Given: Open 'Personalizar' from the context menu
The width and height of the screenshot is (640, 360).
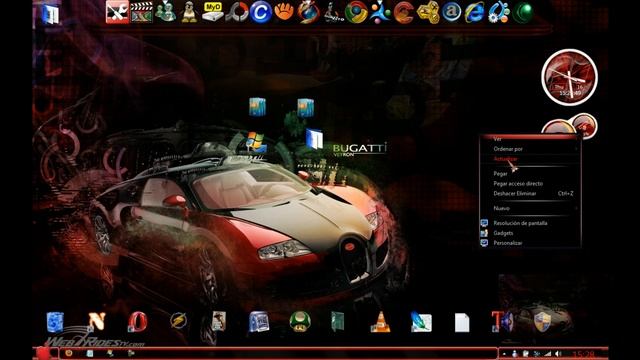Looking at the screenshot, I should point(508,243).
